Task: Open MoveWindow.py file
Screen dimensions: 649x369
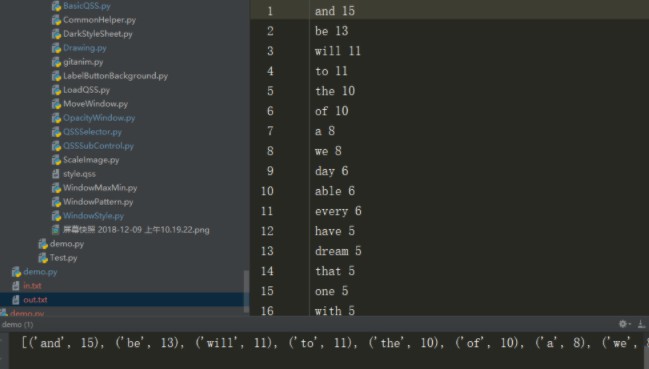Action: 96,104
